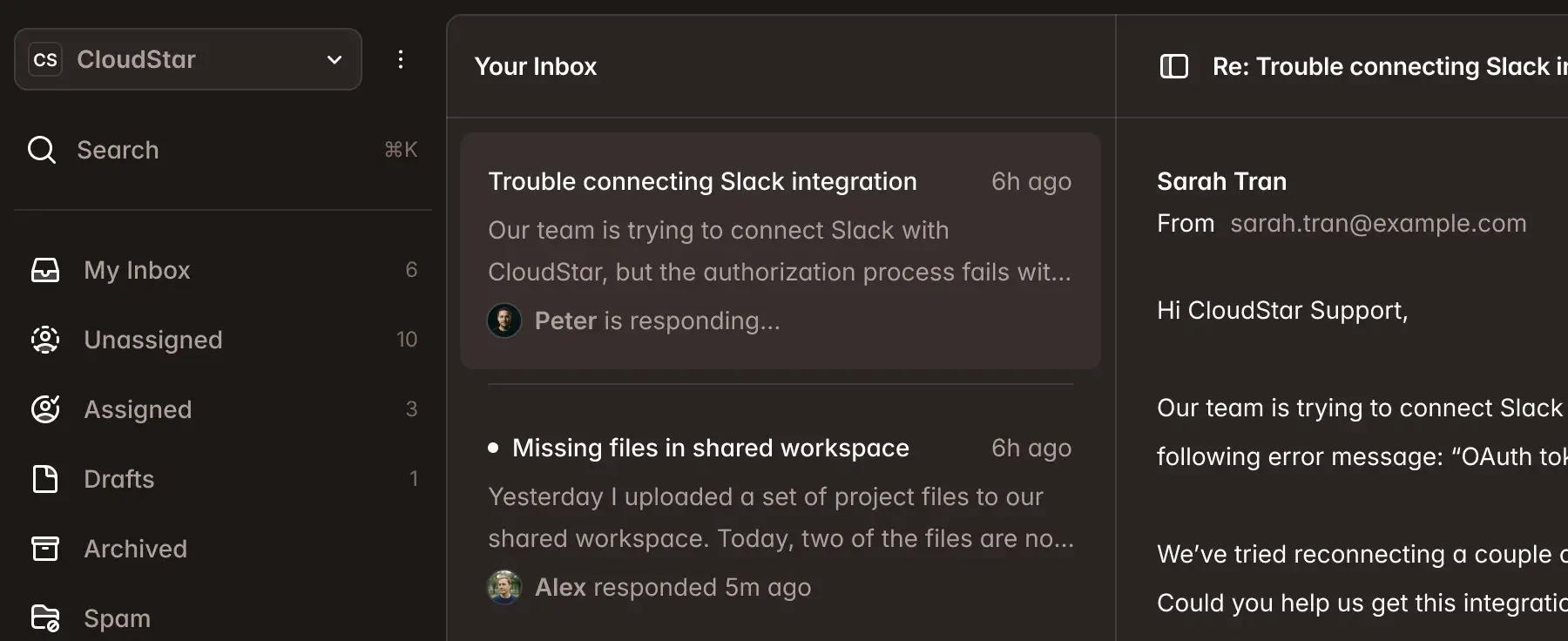The height and width of the screenshot is (641, 1568).
Task: Expand the workspace chevron arrow
Action: click(335, 59)
